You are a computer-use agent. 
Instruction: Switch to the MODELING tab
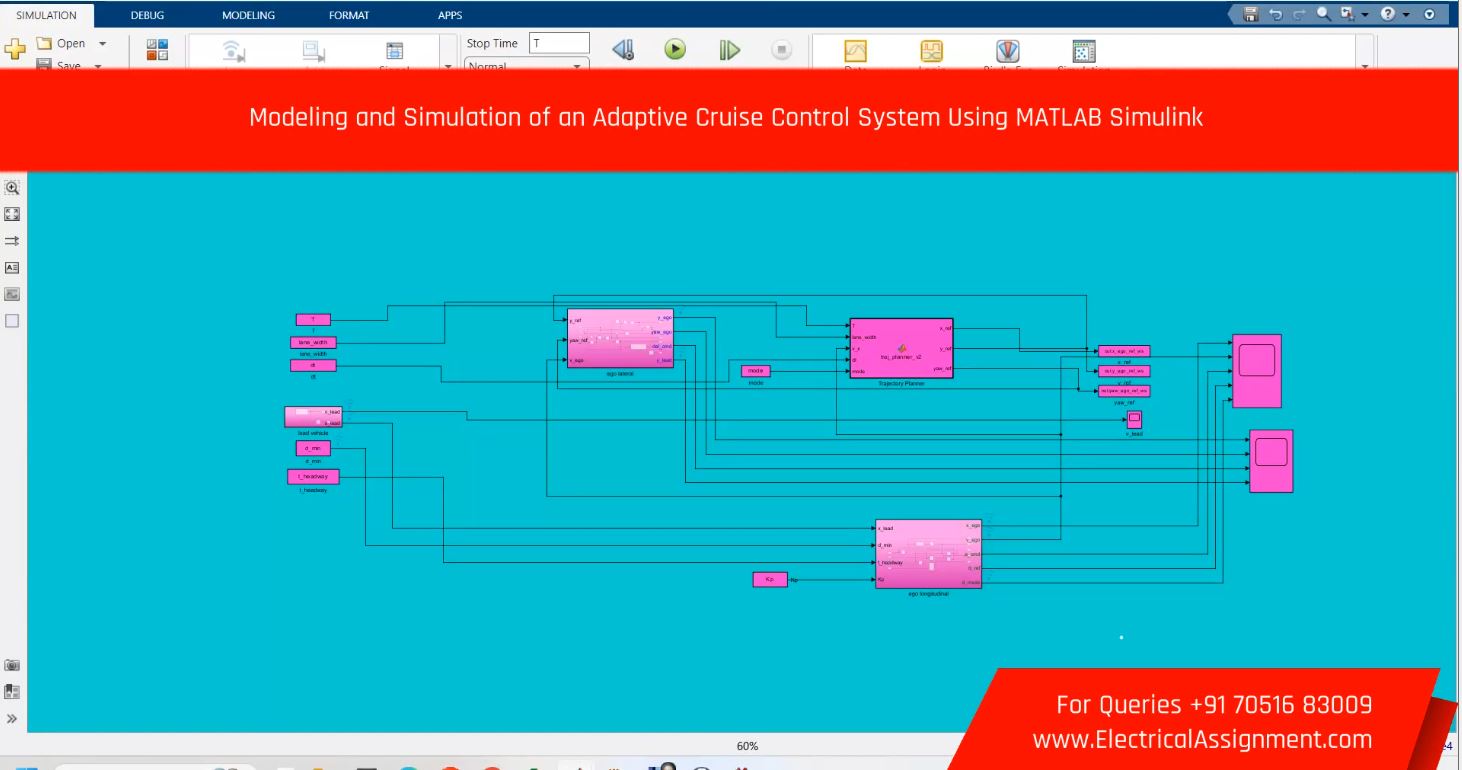249,15
